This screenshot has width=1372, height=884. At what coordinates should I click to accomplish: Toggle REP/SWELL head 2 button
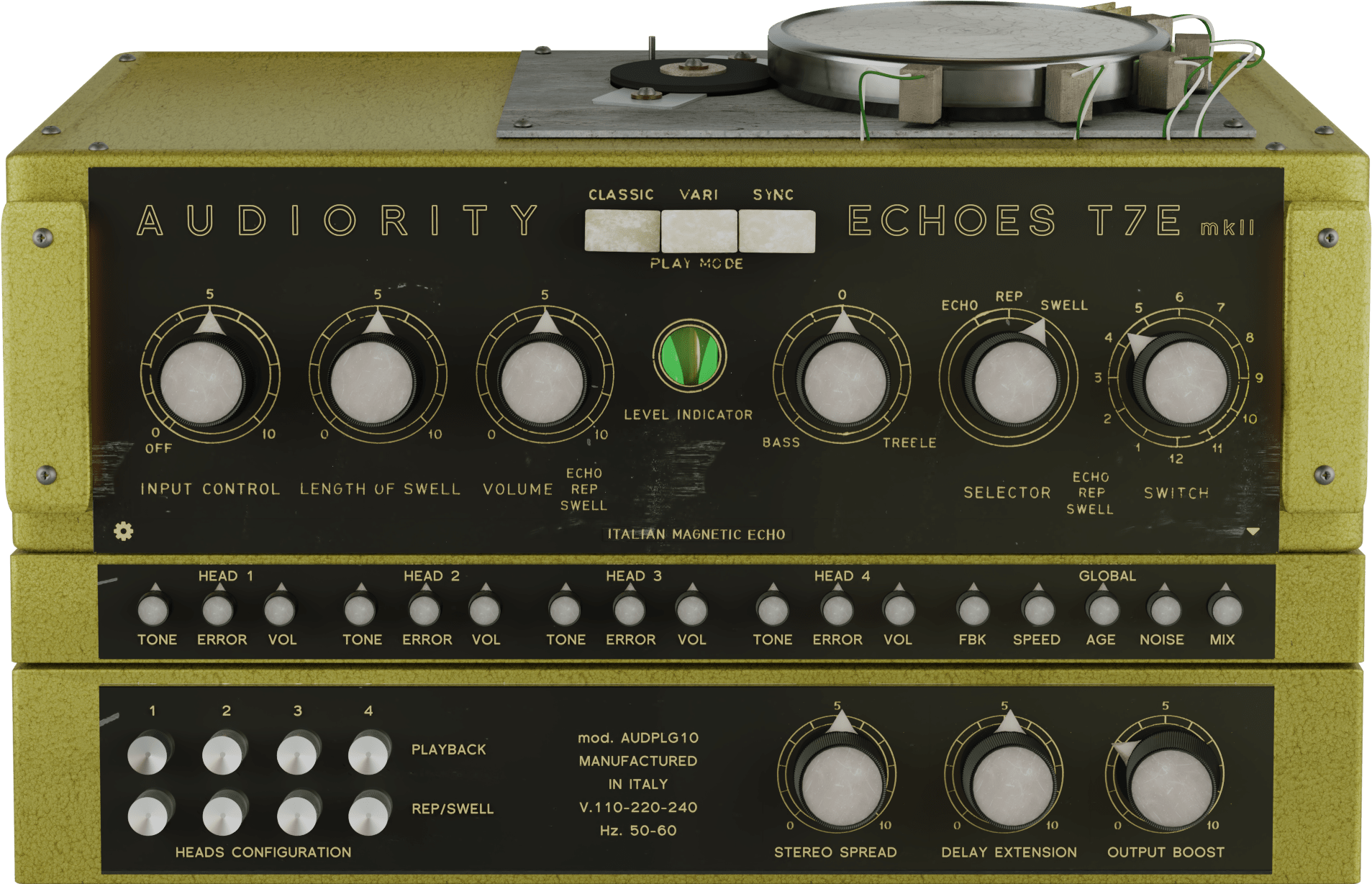pyautogui.click(x=224, y=814)
